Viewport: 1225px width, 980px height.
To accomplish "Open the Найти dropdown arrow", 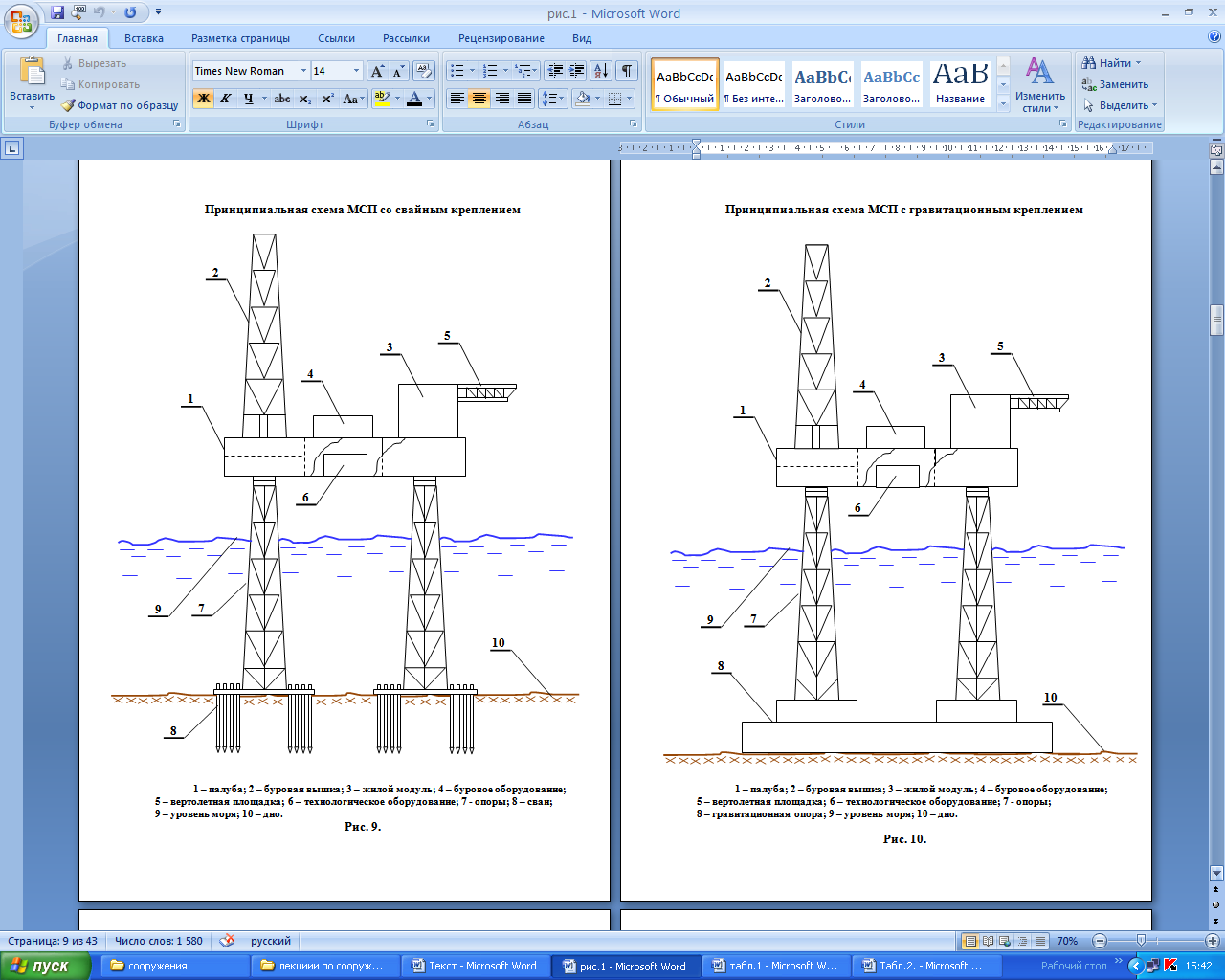I will 1138,63.
